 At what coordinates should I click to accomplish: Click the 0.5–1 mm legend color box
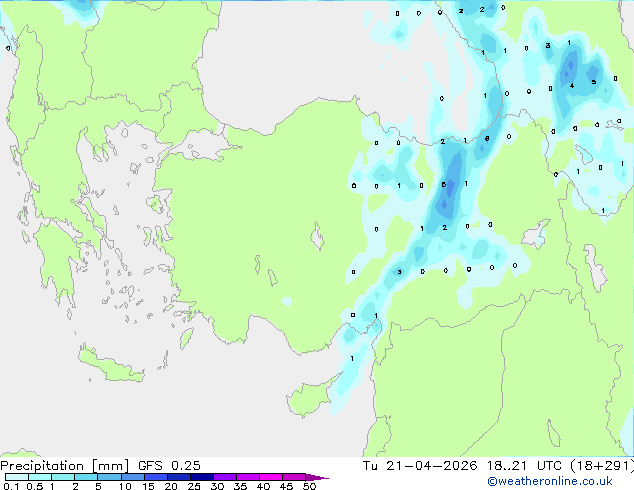click(x=40, y=477)
